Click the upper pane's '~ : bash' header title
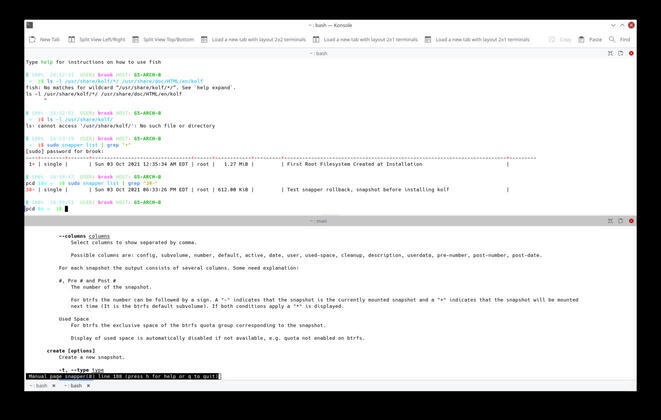Viewport: 661px width, 420px height. (319, 54)
